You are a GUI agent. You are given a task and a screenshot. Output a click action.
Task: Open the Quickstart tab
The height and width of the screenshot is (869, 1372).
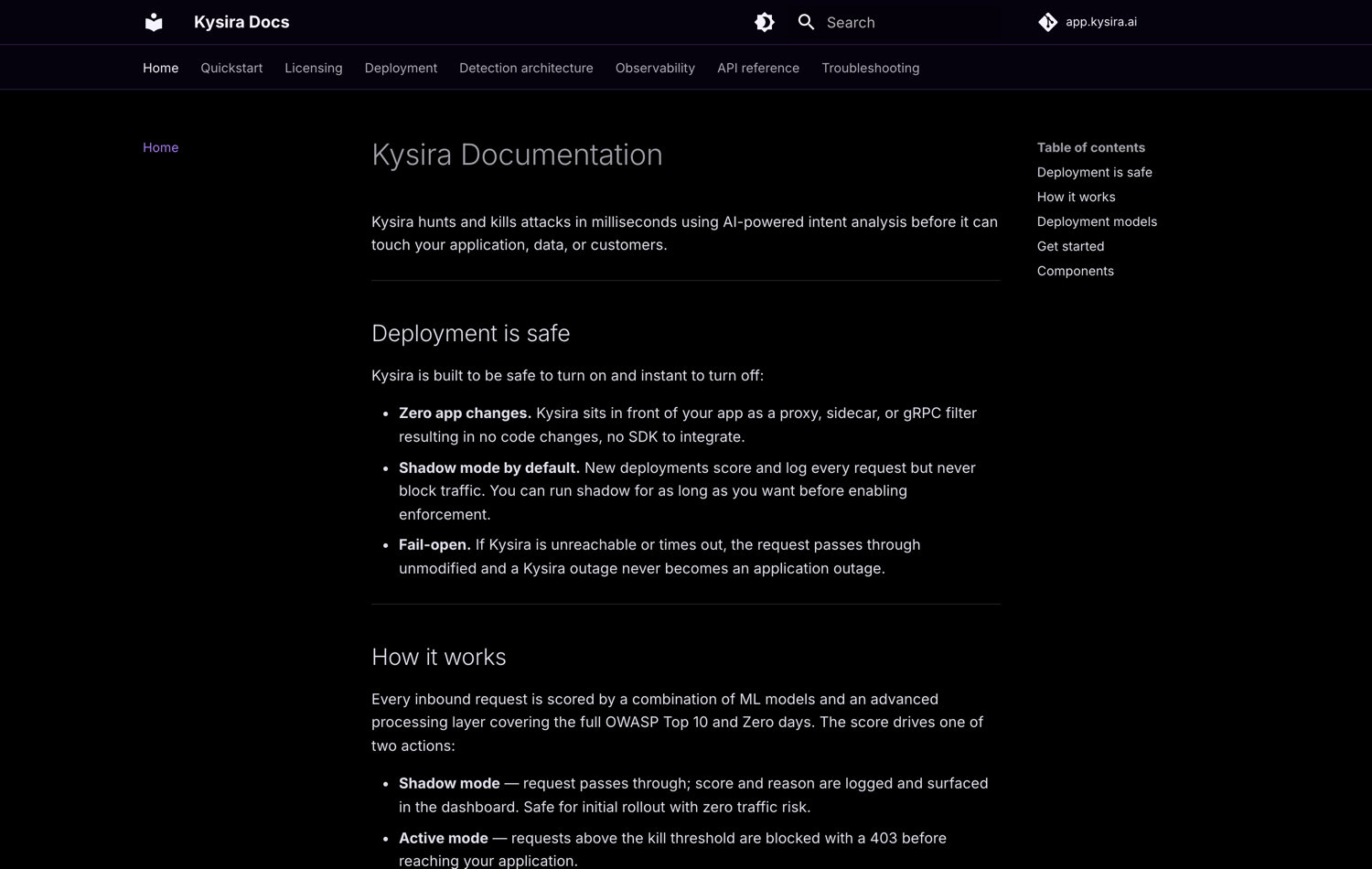pos(231,68)
